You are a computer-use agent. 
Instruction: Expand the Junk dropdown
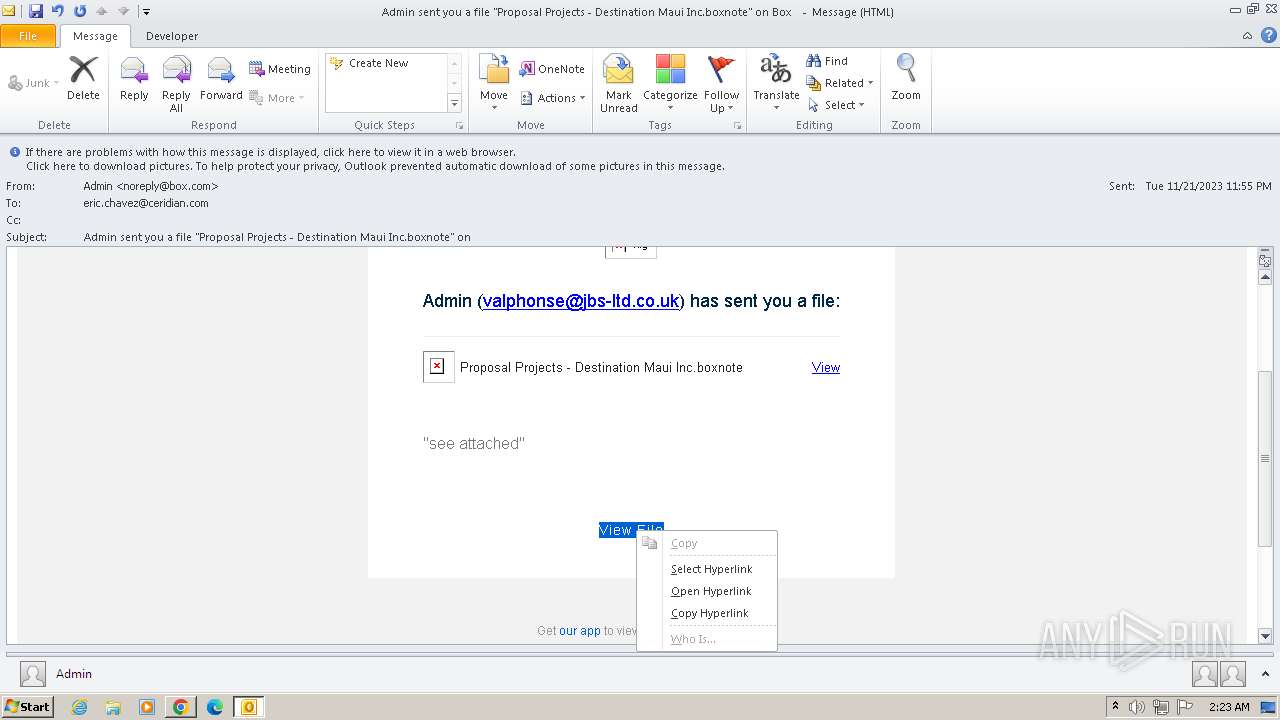[x=56, y=83]
